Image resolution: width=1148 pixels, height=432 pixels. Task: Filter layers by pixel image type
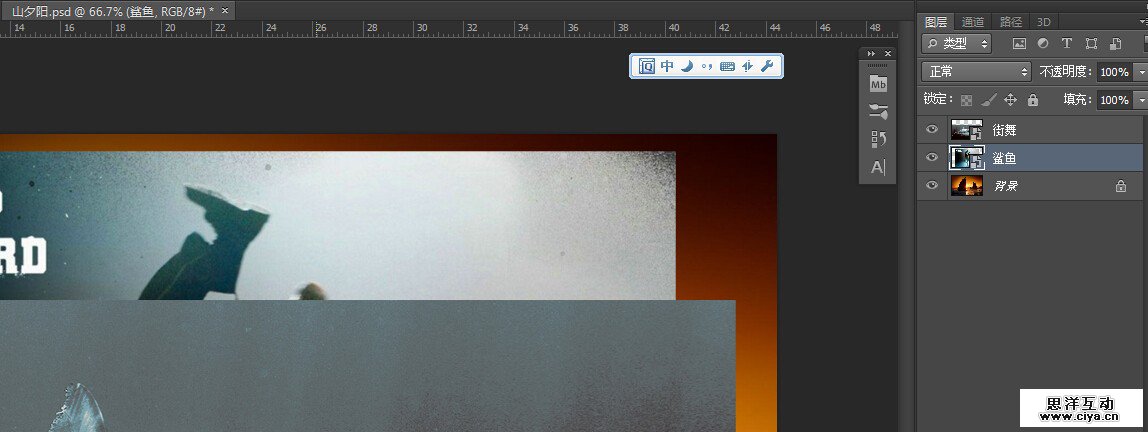click(1020, 44)
